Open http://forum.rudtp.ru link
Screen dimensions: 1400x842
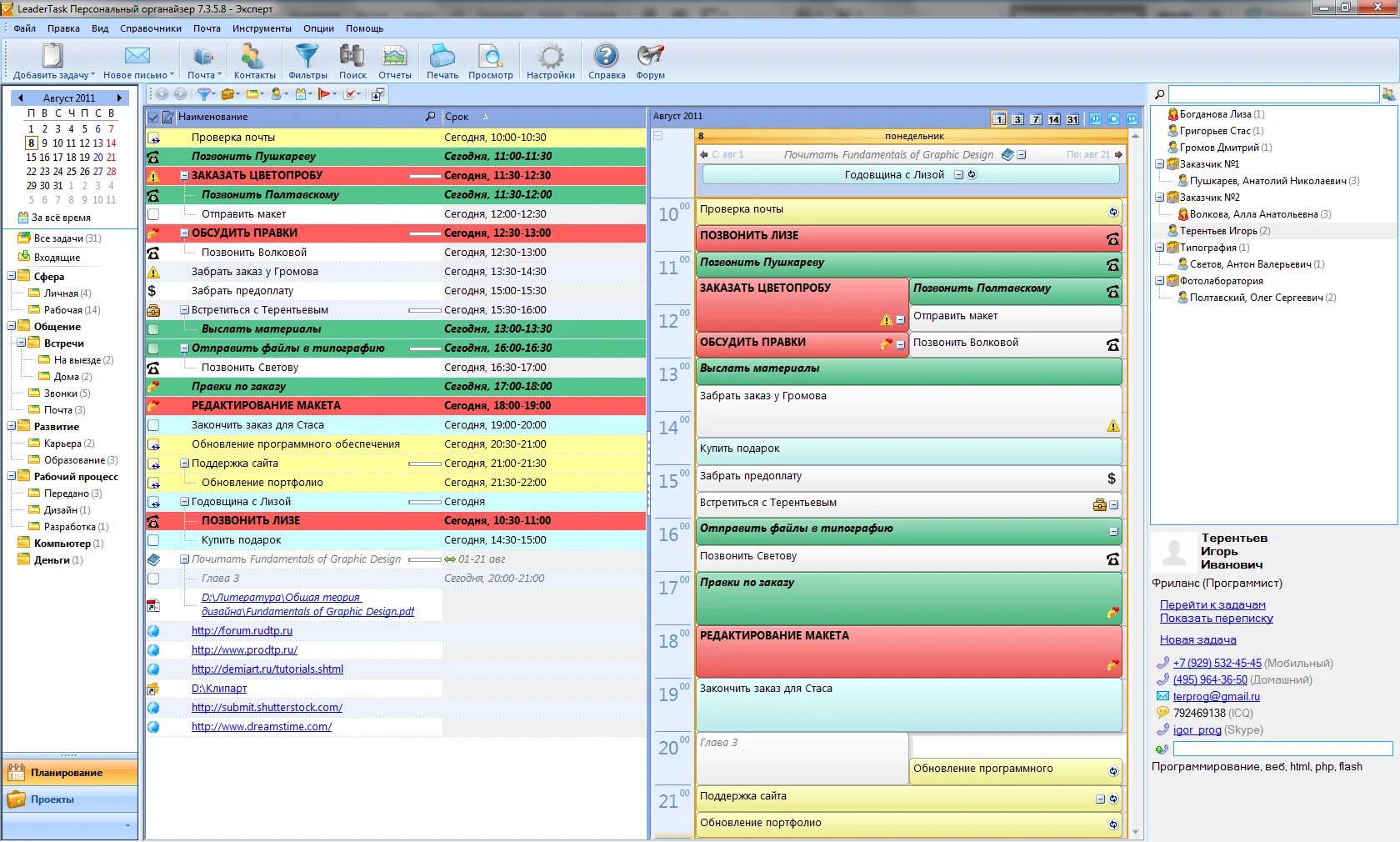242,631
